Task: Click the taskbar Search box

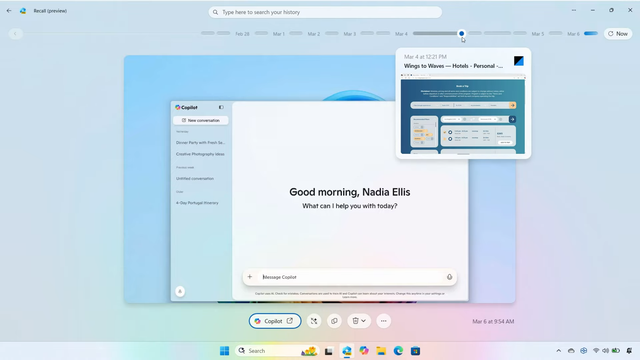Action: [277, 351]
